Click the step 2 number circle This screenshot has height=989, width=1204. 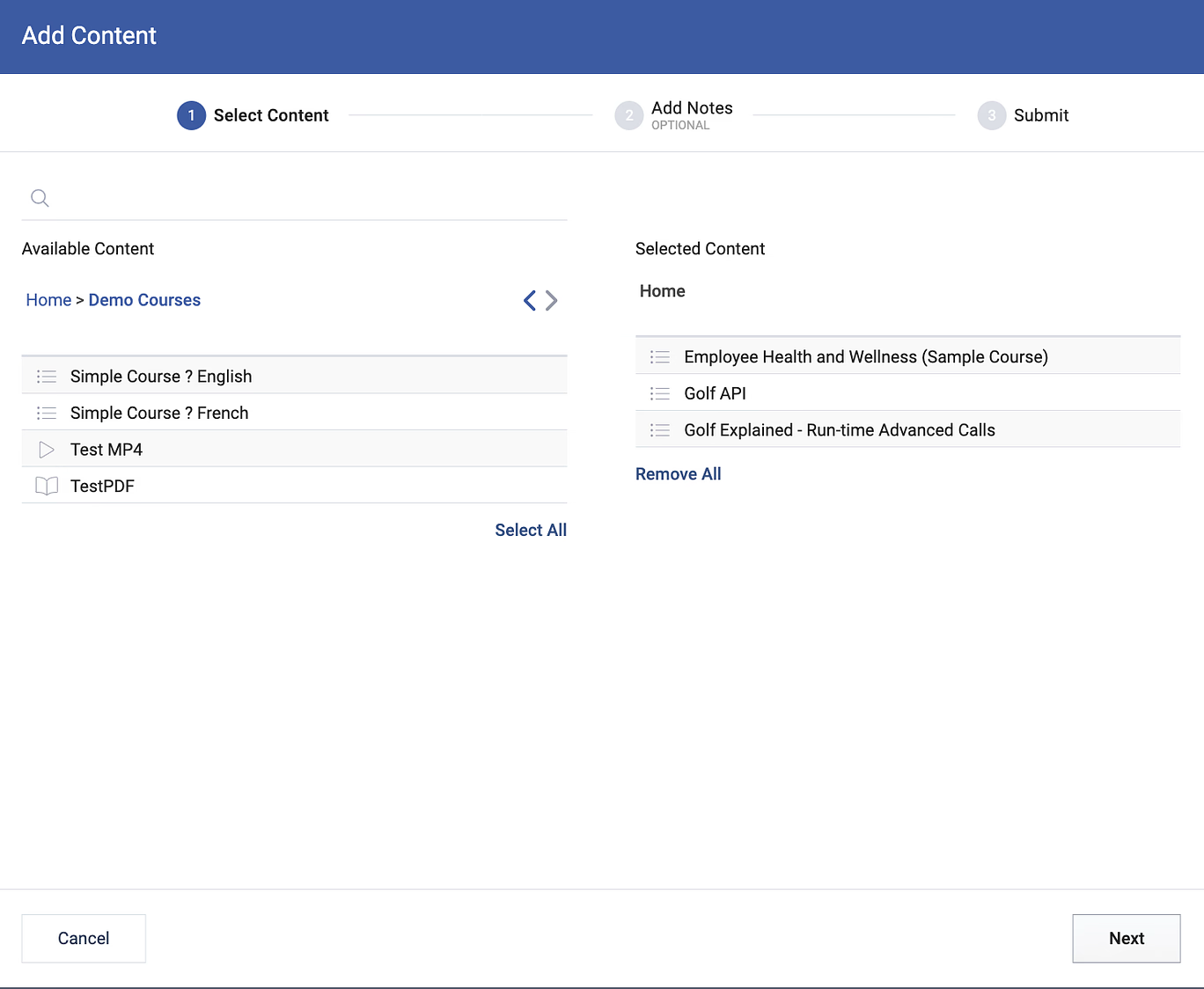click(629, 115)
